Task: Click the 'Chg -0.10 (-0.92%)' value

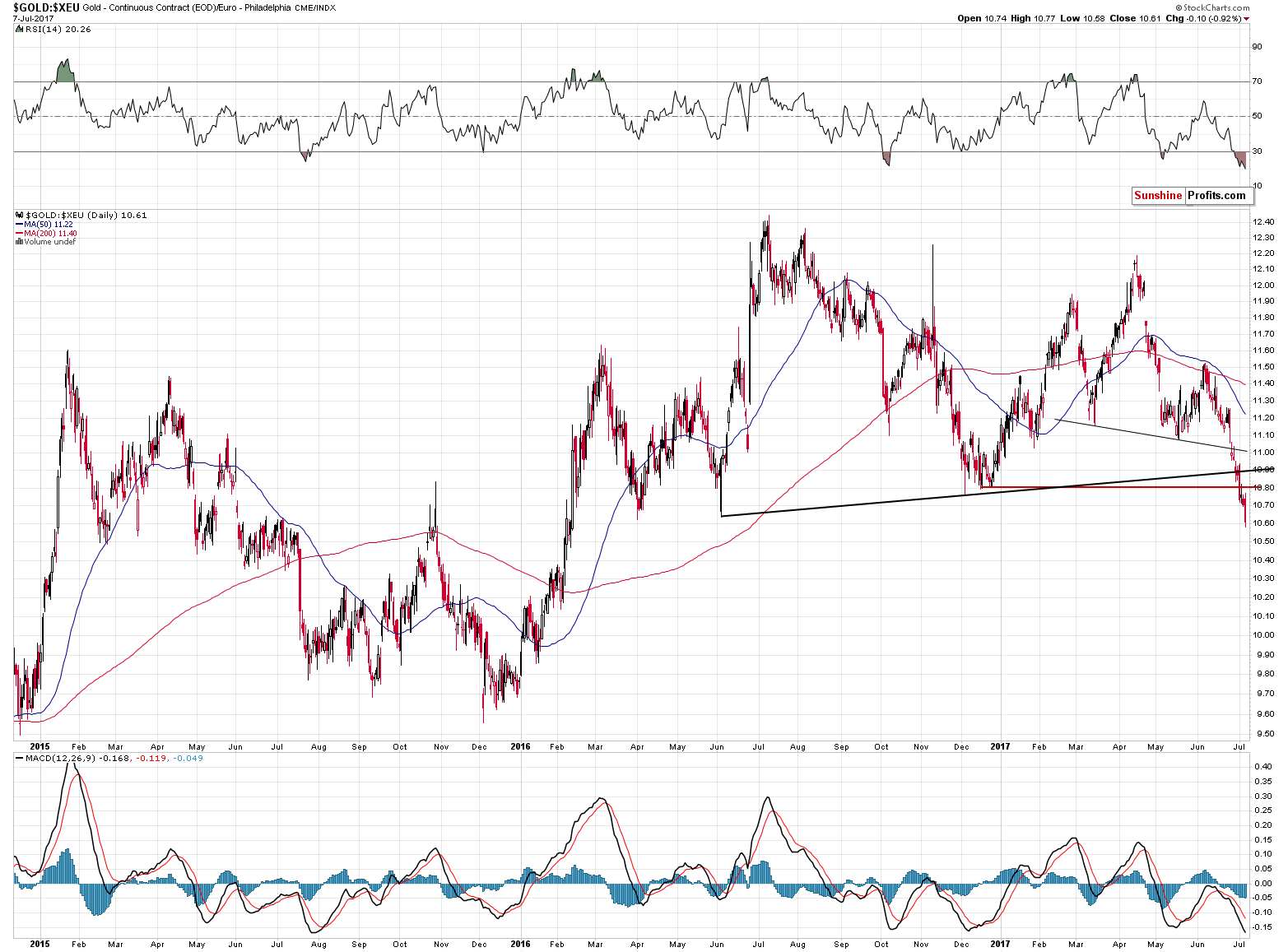Action: (x=1203, y=18)
